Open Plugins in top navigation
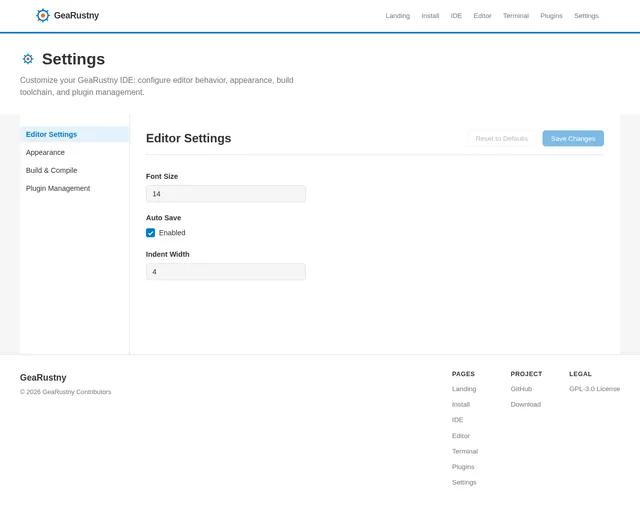This screenshot has height=505, width=640. (551, 16)
